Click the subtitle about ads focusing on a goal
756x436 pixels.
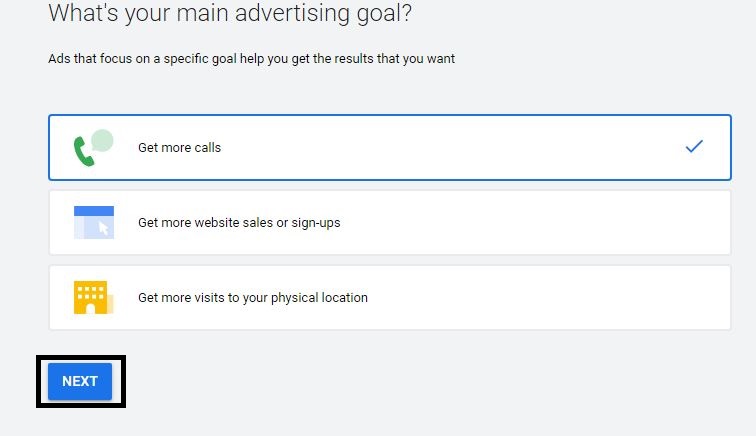tap(251, 59)
